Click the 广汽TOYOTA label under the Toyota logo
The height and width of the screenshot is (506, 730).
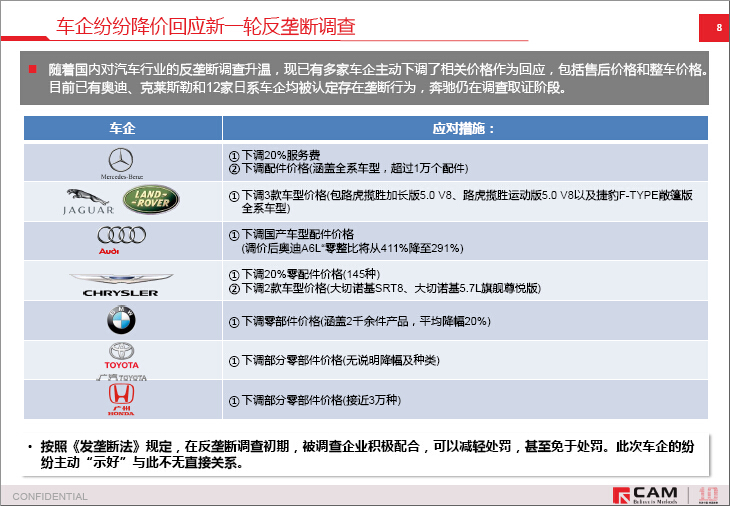click(122, 377)
